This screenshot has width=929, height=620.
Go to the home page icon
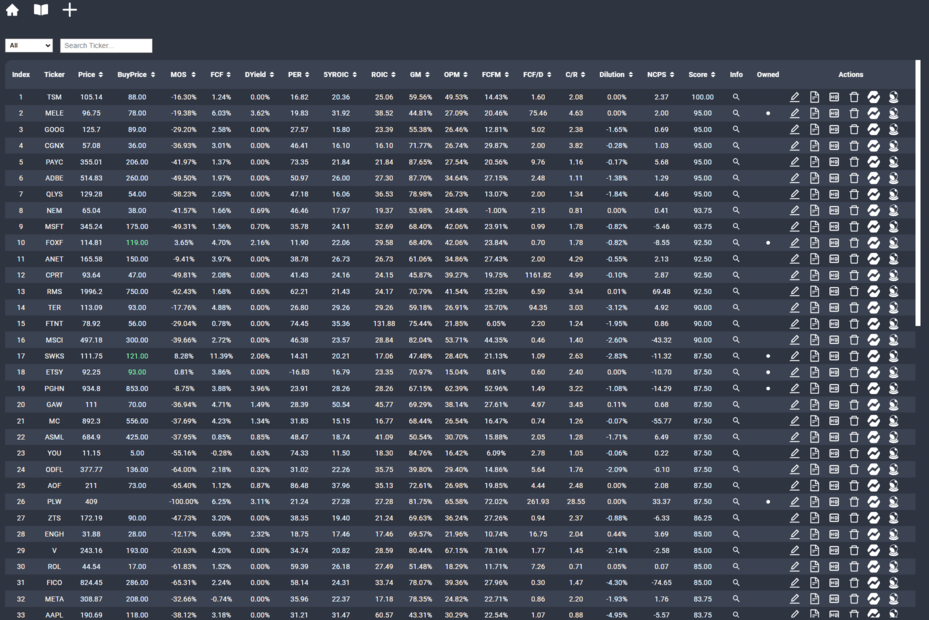tap(12, 10)
